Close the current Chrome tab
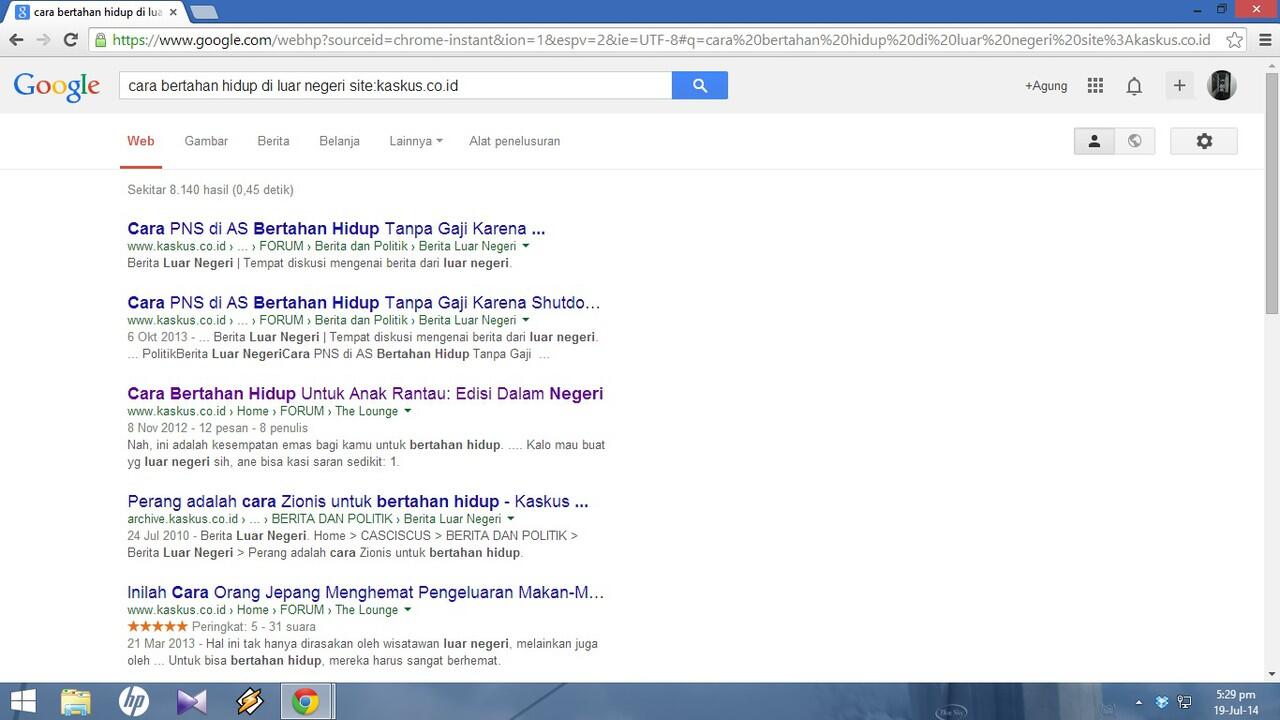The image size is (1280, 720). point(172,12)
